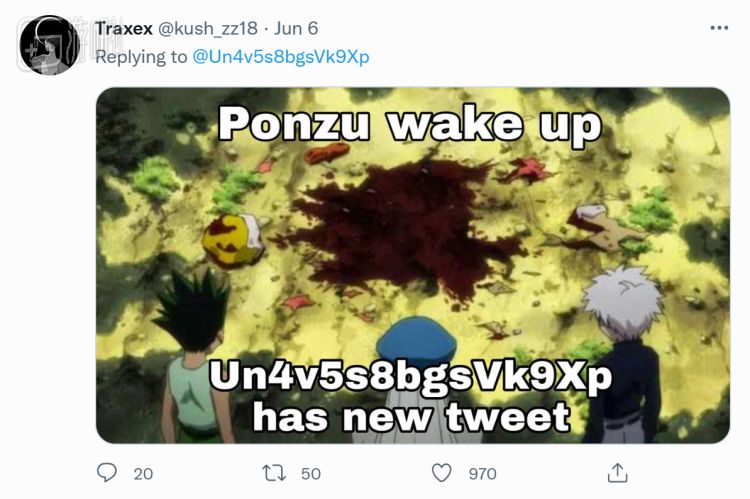Viewport: 750px width, 499px height.
Task: Open Traxex's profile avatar
Action: (x=50, y=45)
